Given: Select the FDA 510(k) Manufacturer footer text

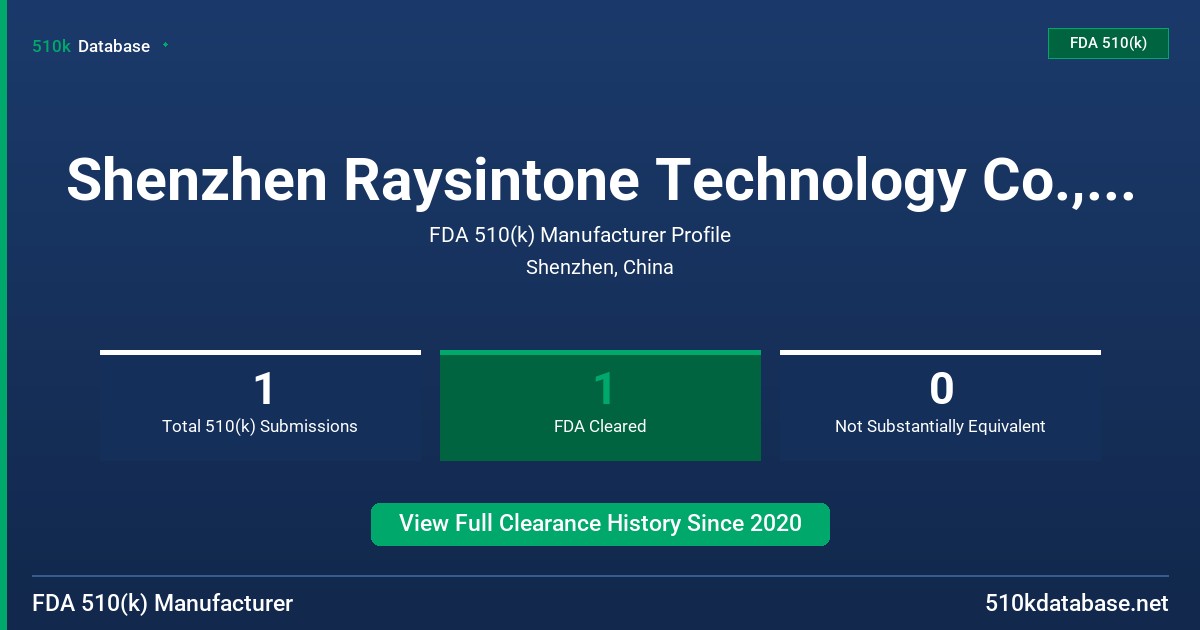Looking at the screenshot, I should (163, 603).
